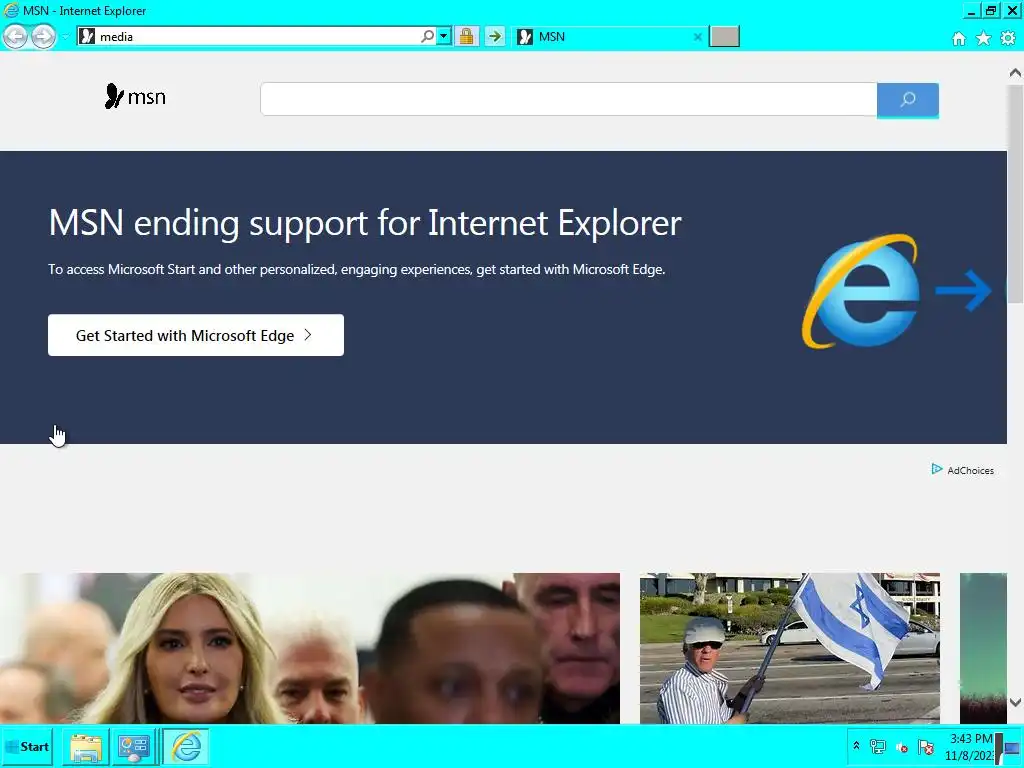Open the news story showing man waving flag
The image size is (1024, 768).
[x=790, y=648]
